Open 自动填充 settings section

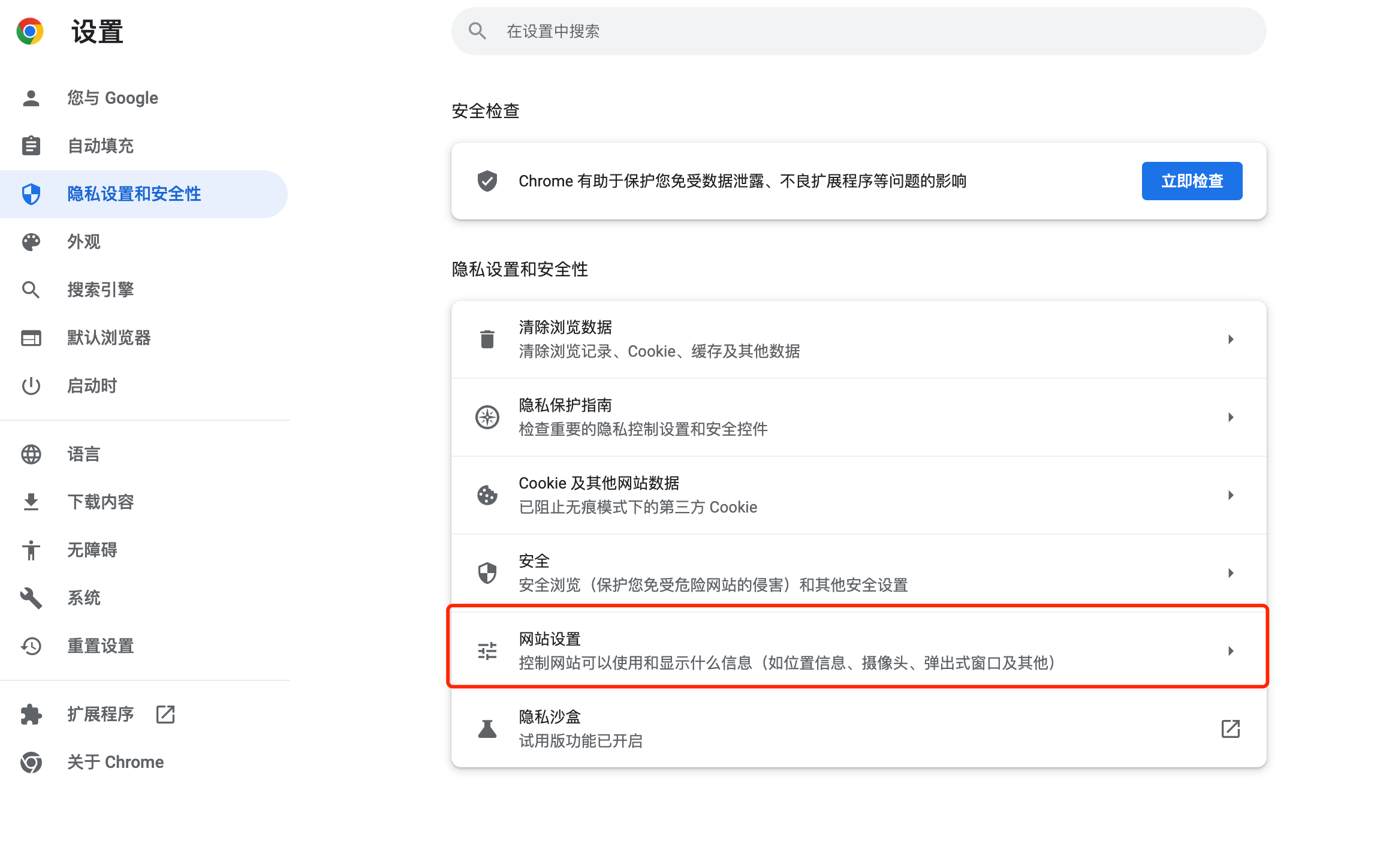(x=144, y=146)
